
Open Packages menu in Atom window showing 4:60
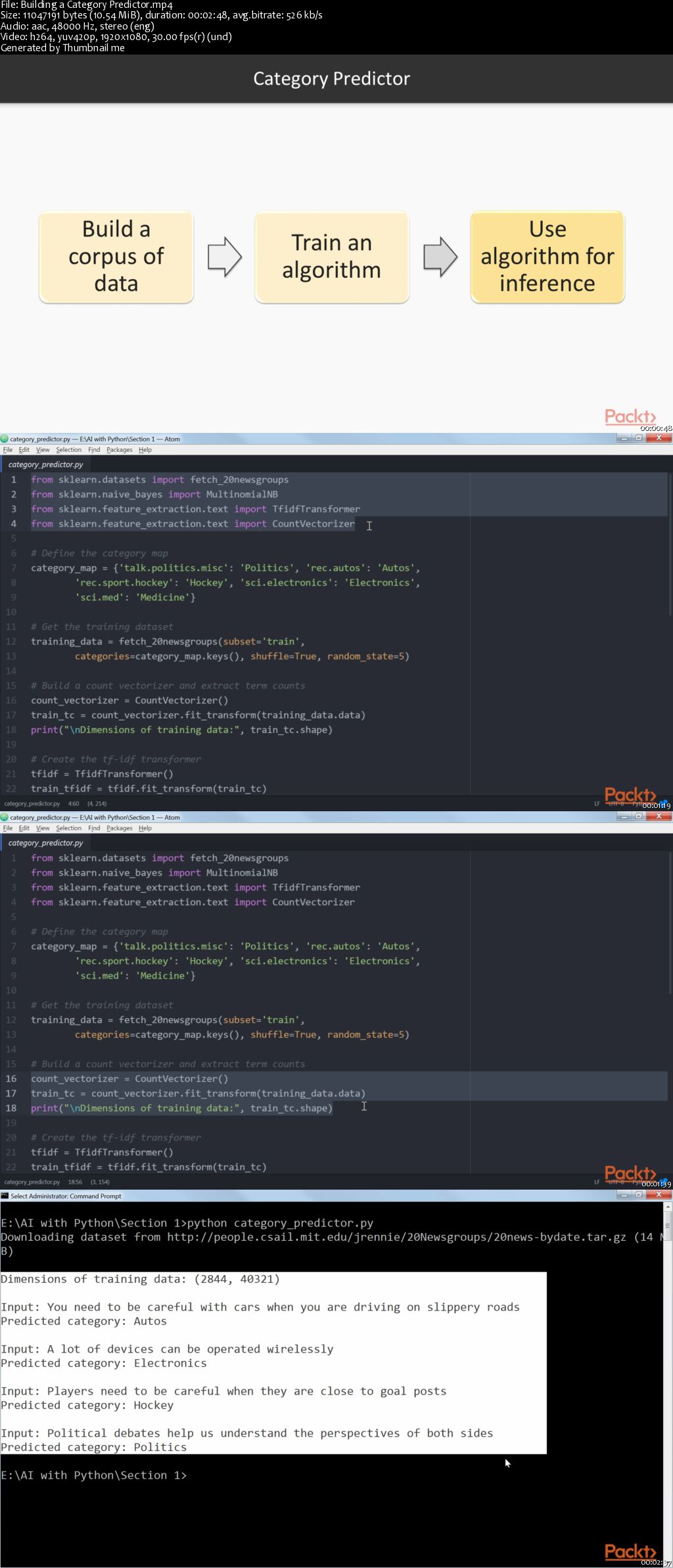click(x=120, y=450)
